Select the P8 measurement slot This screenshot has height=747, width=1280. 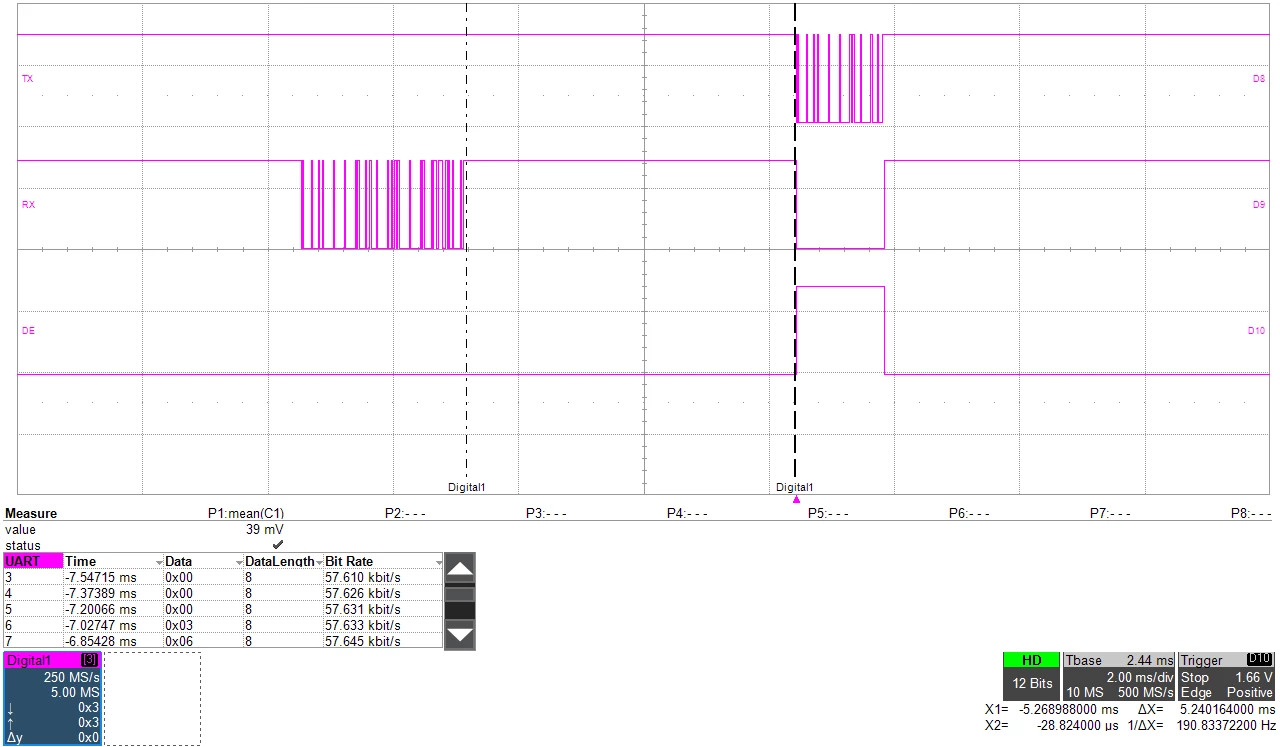pyautogui.click(x=1251, y=513)
